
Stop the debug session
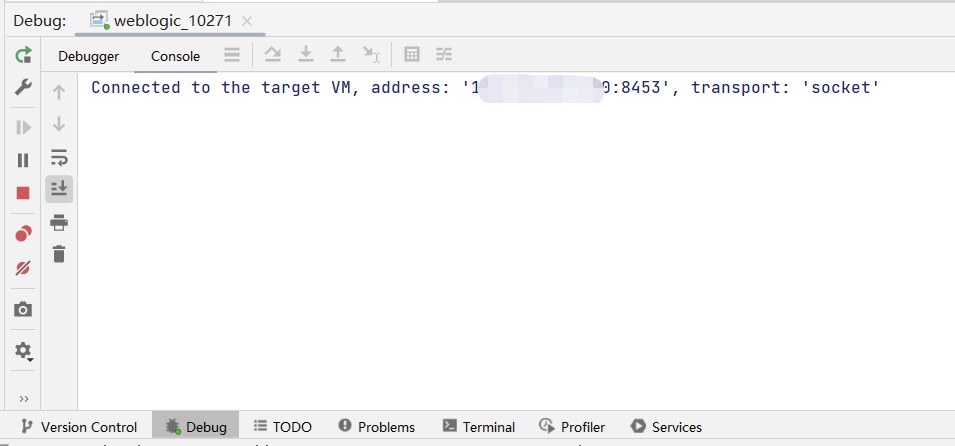pyautogui.click(x=23, y=193)
